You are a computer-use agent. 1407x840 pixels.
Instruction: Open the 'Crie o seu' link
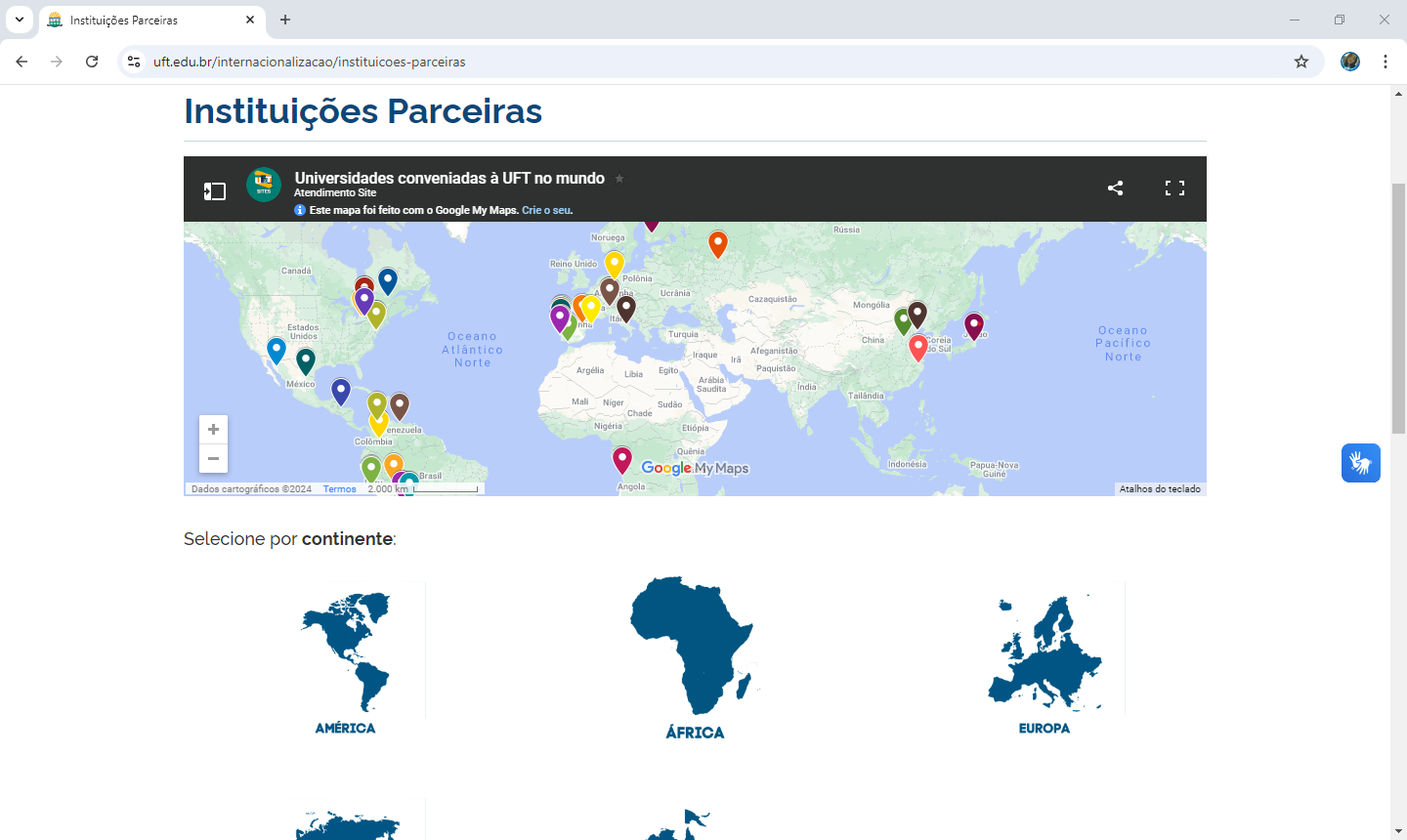[x=547, y=210]
